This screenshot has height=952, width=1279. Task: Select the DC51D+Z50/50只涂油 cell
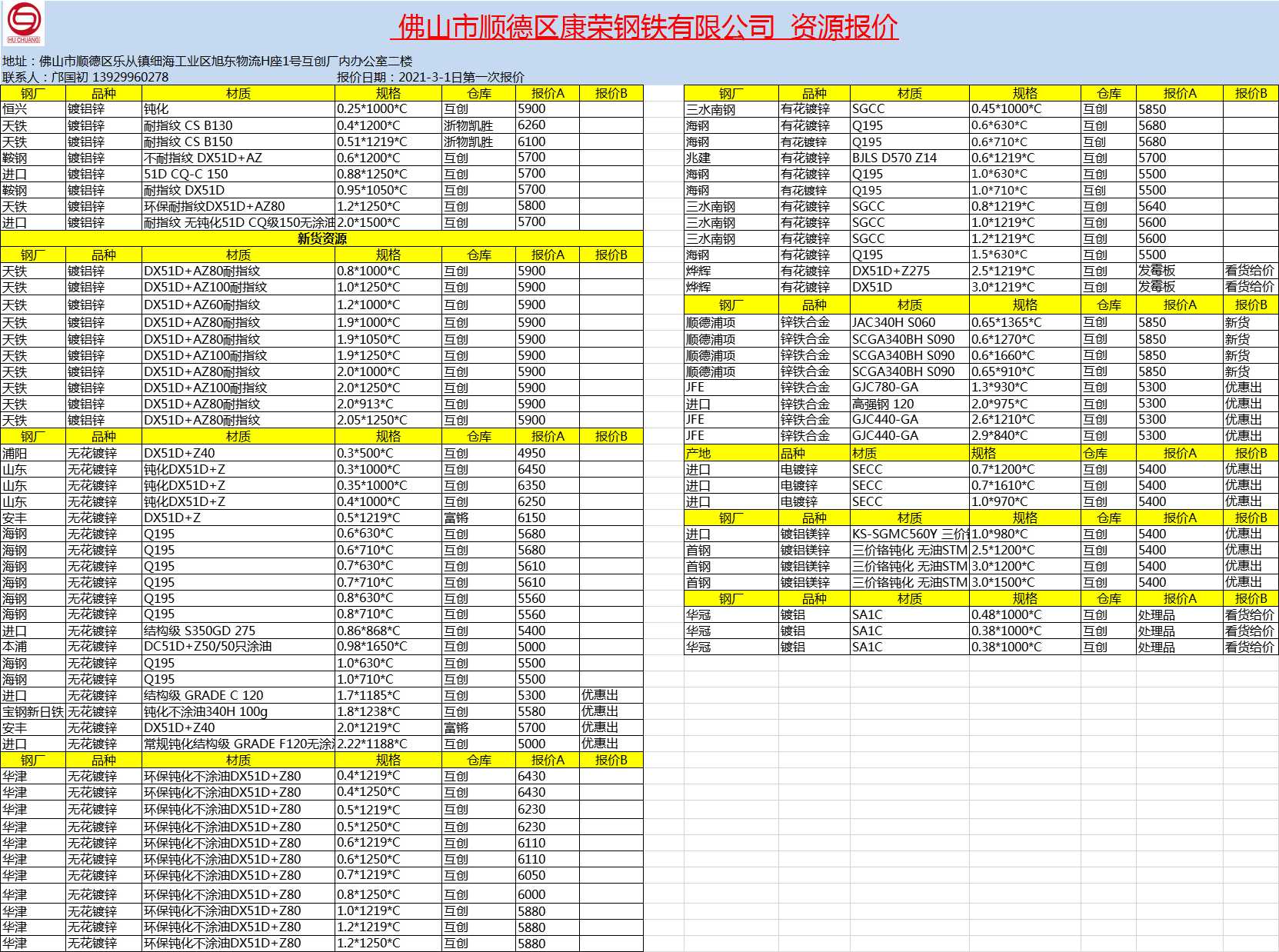click(x=238, y=647)
